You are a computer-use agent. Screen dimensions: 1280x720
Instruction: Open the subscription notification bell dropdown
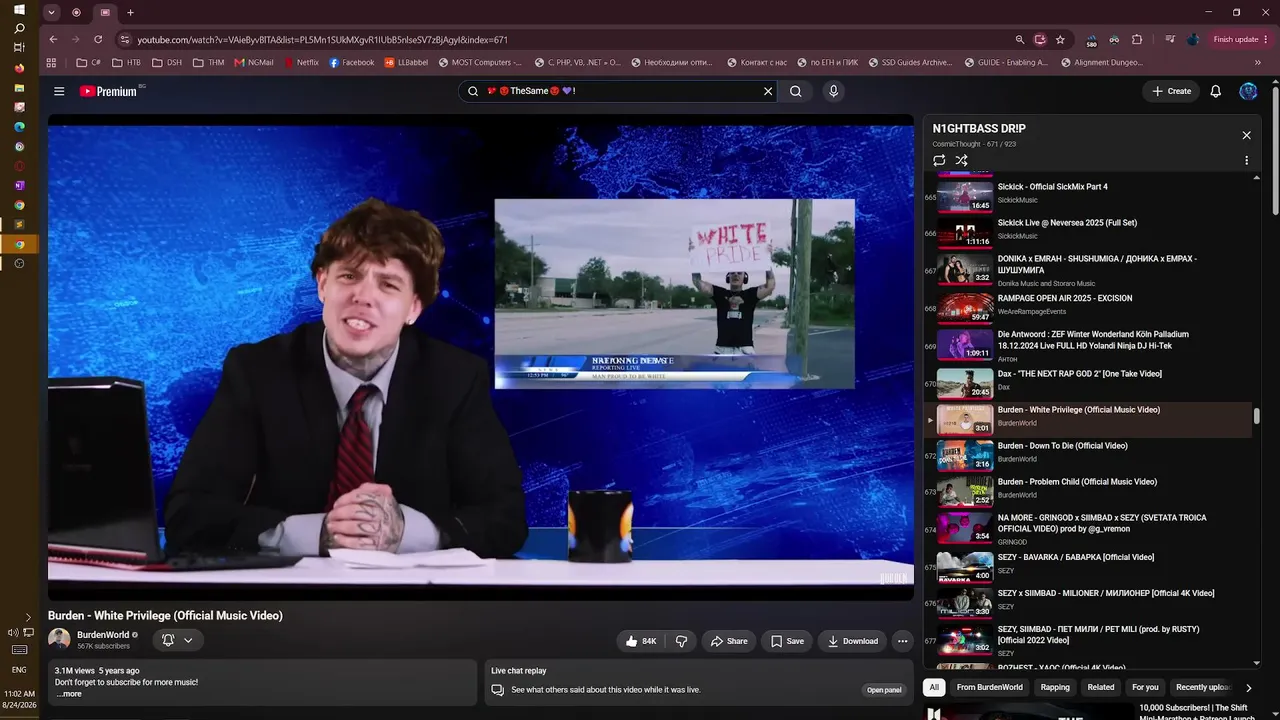(x=178, y=640)
